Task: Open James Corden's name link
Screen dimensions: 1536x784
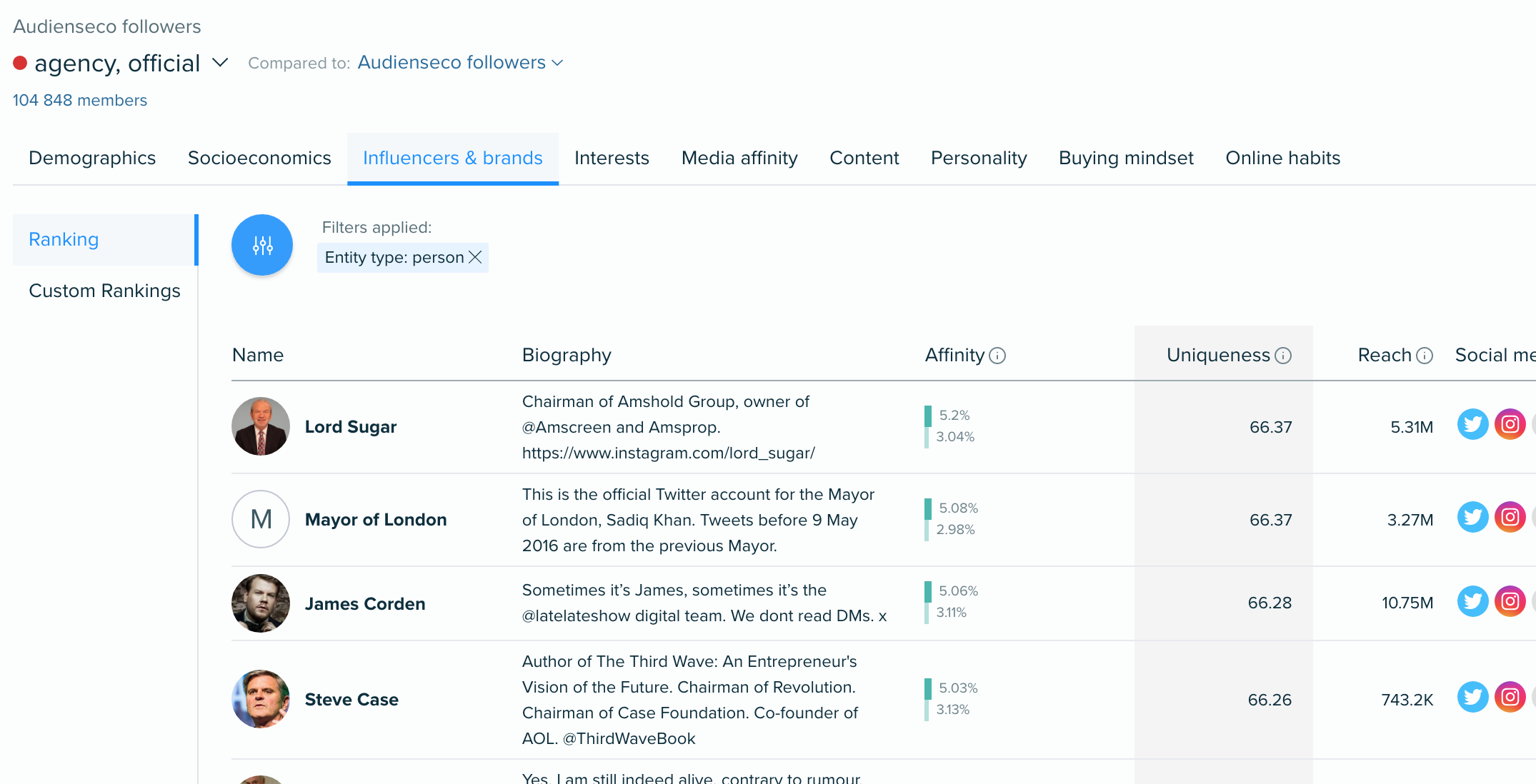Action: point(365,604)
